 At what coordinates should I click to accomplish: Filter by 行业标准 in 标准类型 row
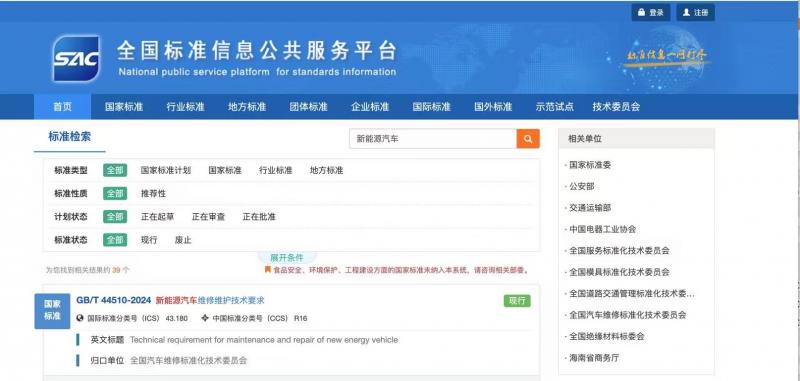click(x=276, y=170)
